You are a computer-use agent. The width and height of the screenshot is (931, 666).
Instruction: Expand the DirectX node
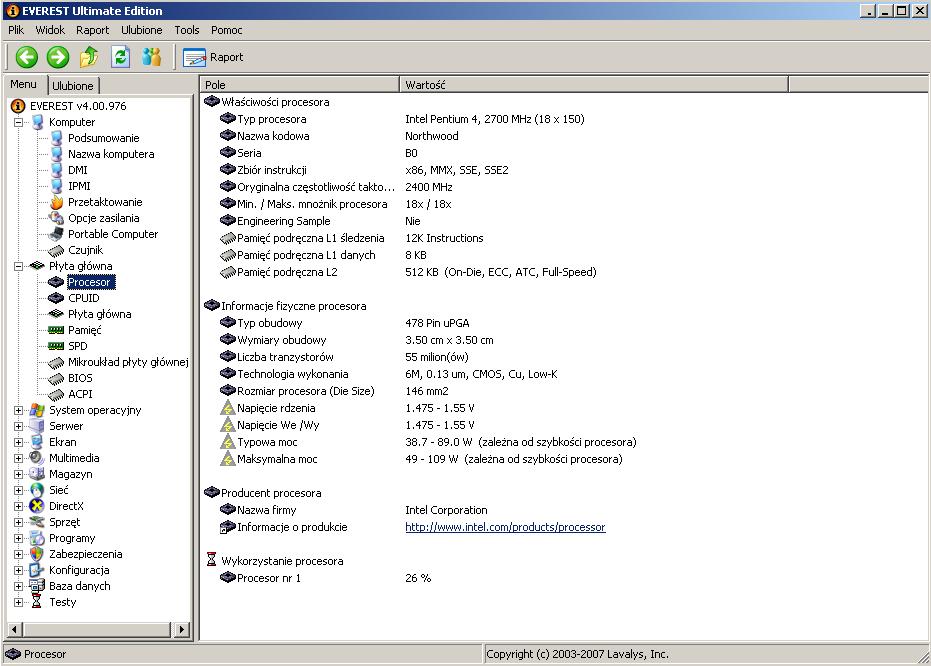tap(18, 506)
